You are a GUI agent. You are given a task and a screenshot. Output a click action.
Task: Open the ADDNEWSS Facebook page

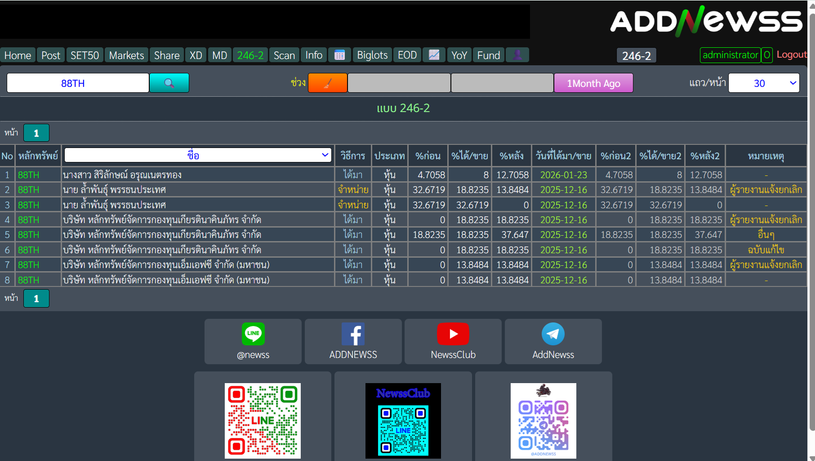tap(353, 341)
